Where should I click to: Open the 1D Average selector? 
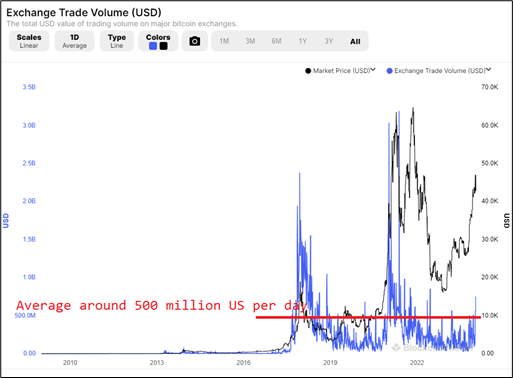click(x=74, y=41)
